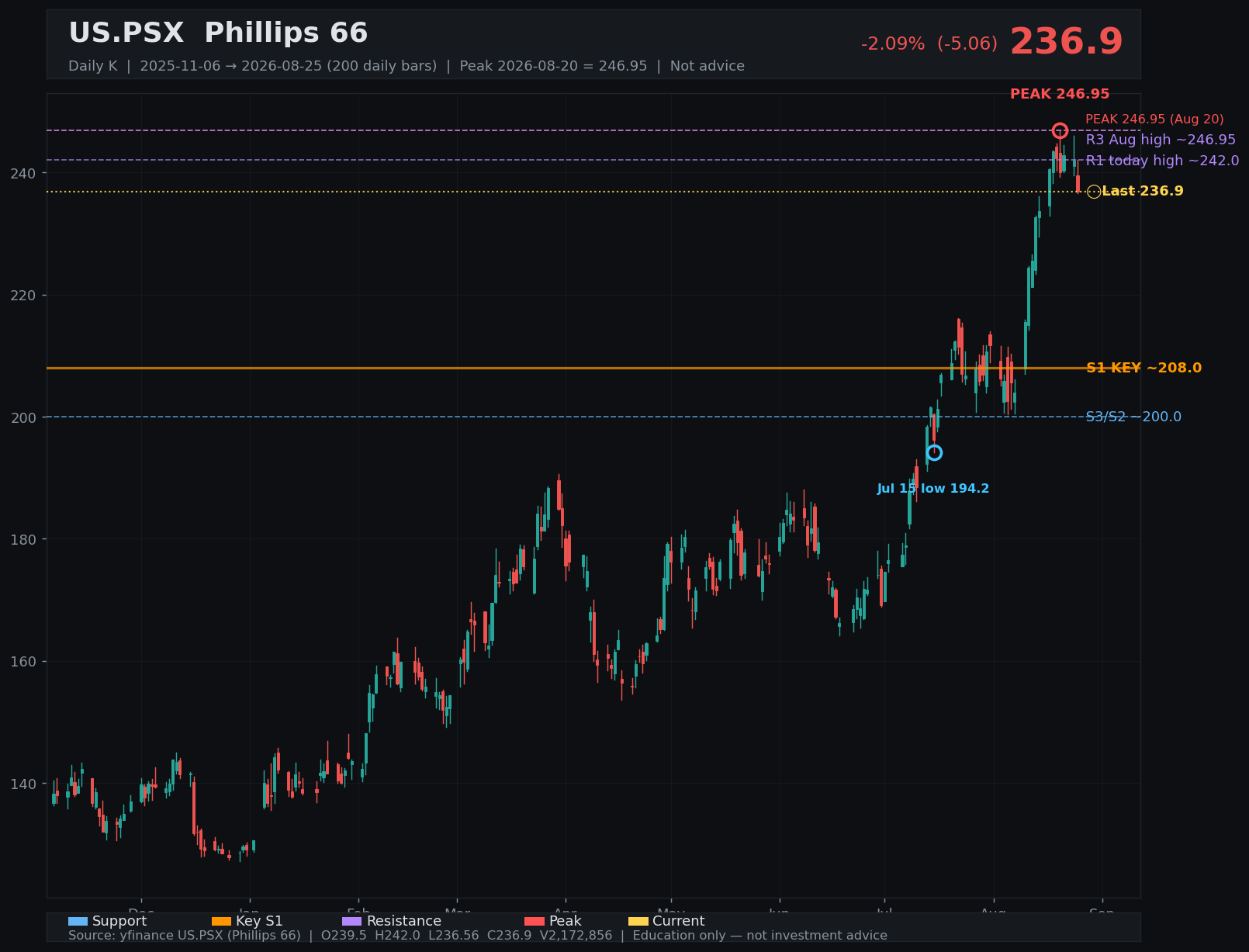Click the 200 y-axis tick label

click(x=25, y=417)
